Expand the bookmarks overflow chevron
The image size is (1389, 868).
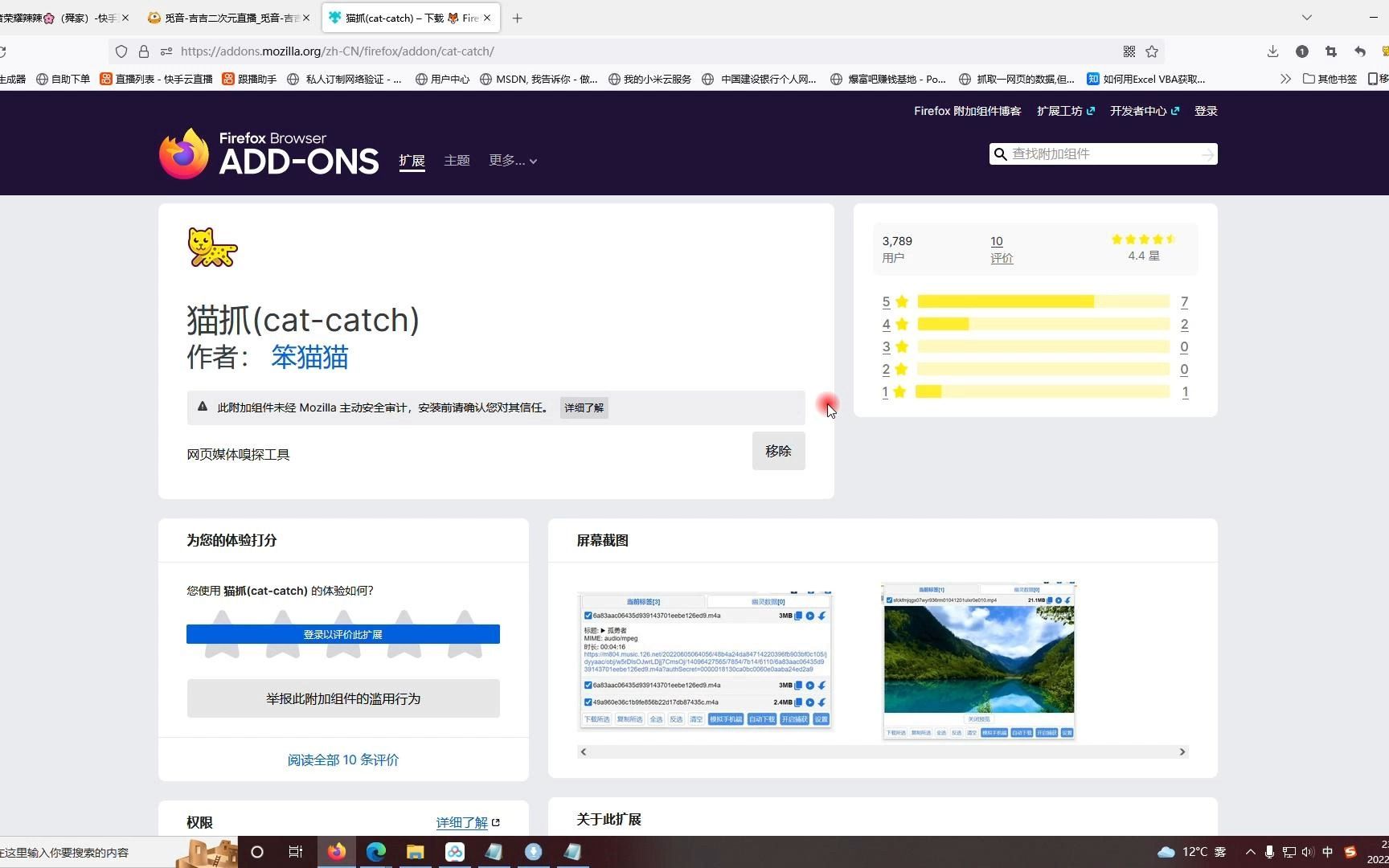[x=1285, y=79]
